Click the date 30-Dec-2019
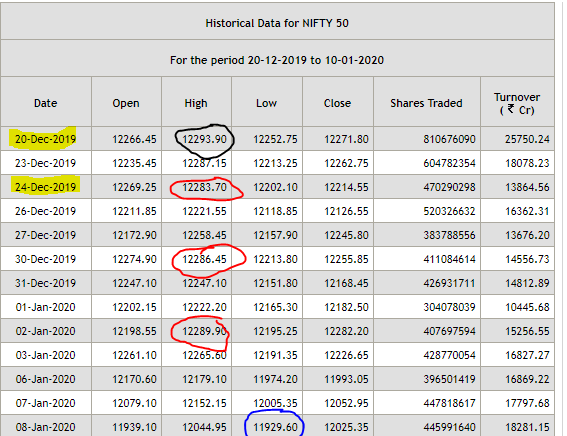Viewport: 567px width, 436px height. click(x=46, y=259)
